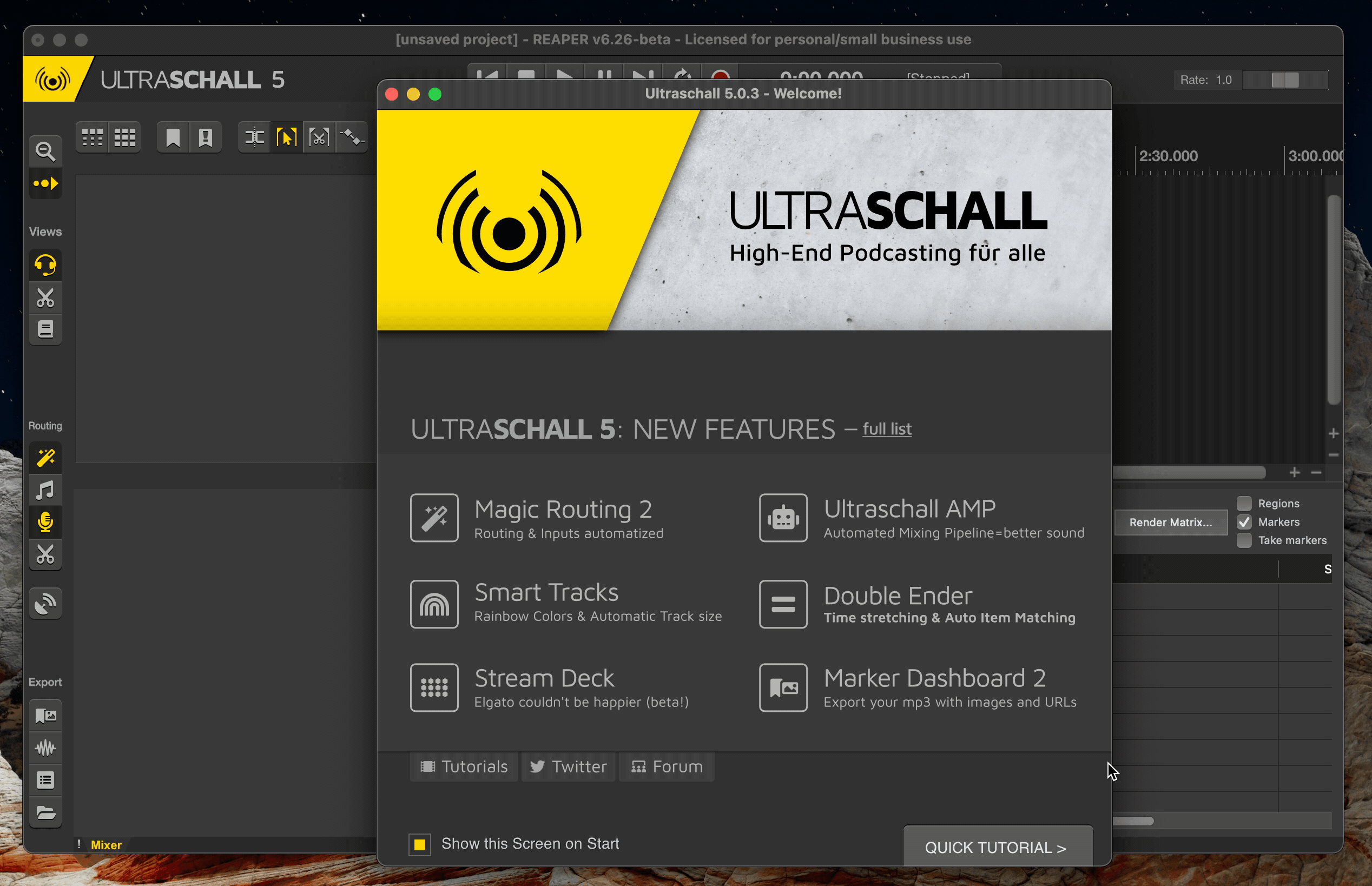
Task: Click the Render Matrix button
Action: 1171,522
